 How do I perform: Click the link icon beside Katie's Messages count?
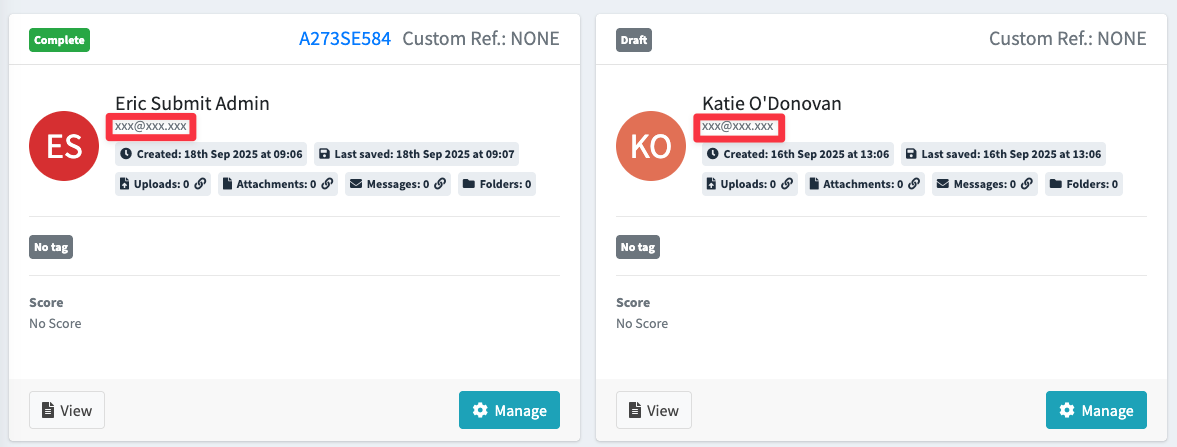pos(1027,184)
